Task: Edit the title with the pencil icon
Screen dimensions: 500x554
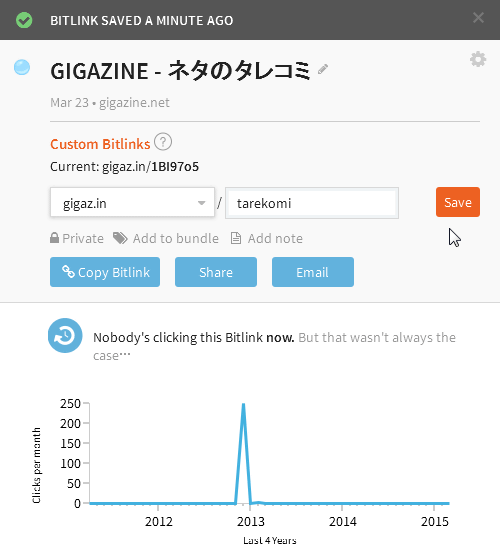Action: pos(323,69)
